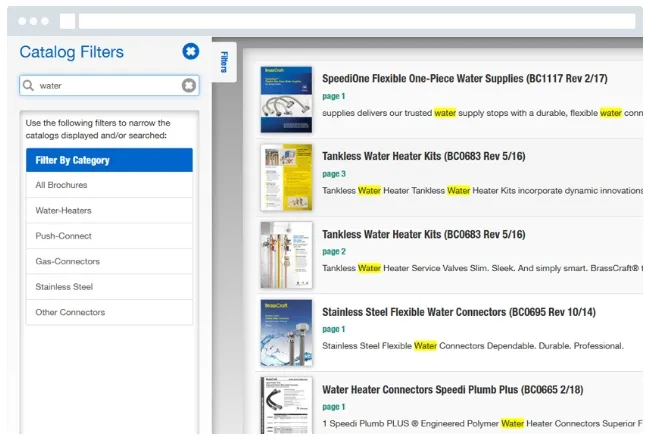652x441 pixels.
Task: Choose the All Brochures category
Action: point(109,185)
